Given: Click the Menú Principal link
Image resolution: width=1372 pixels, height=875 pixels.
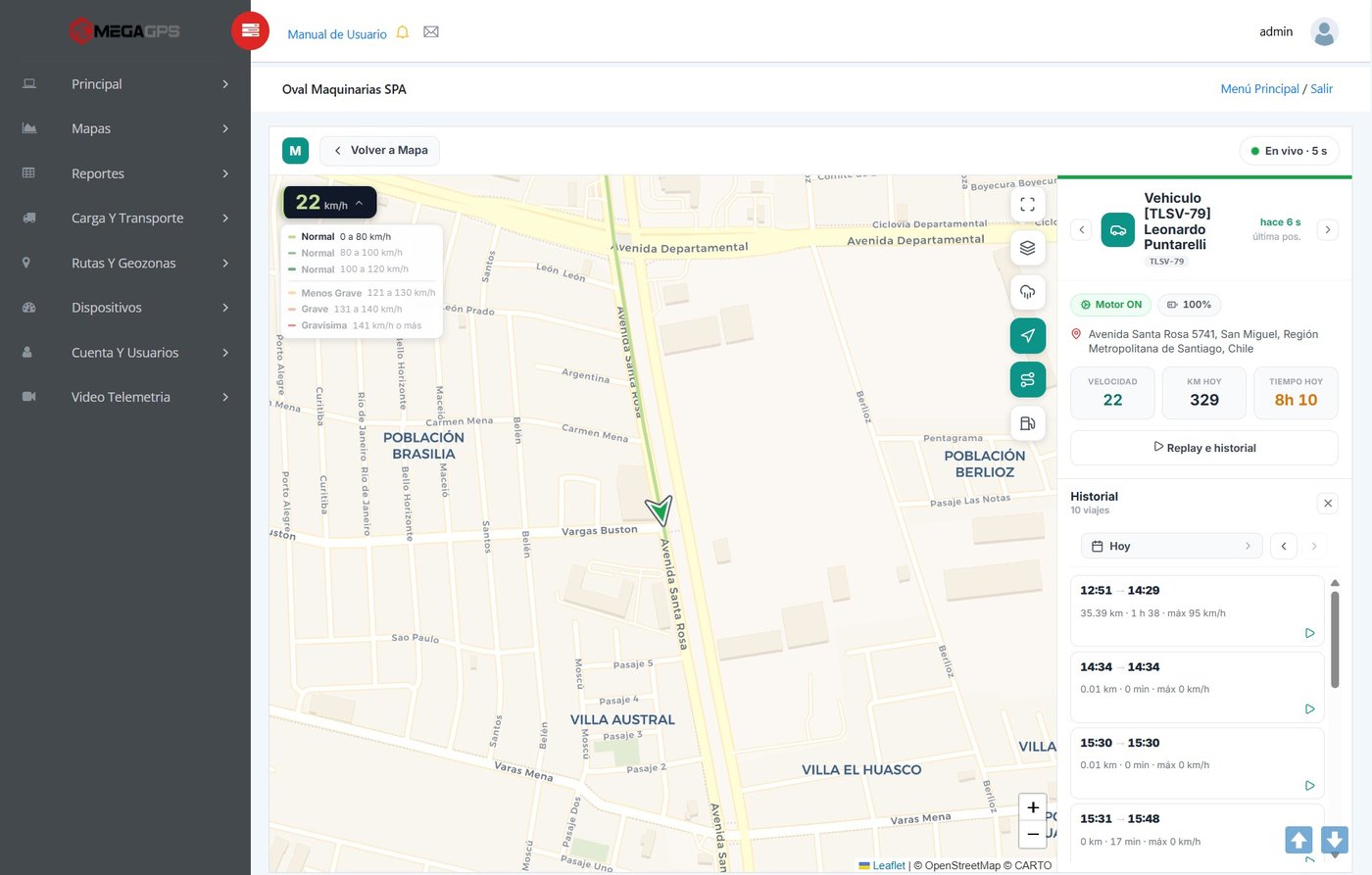Looking at the screenshot, I should (1259, 89).
